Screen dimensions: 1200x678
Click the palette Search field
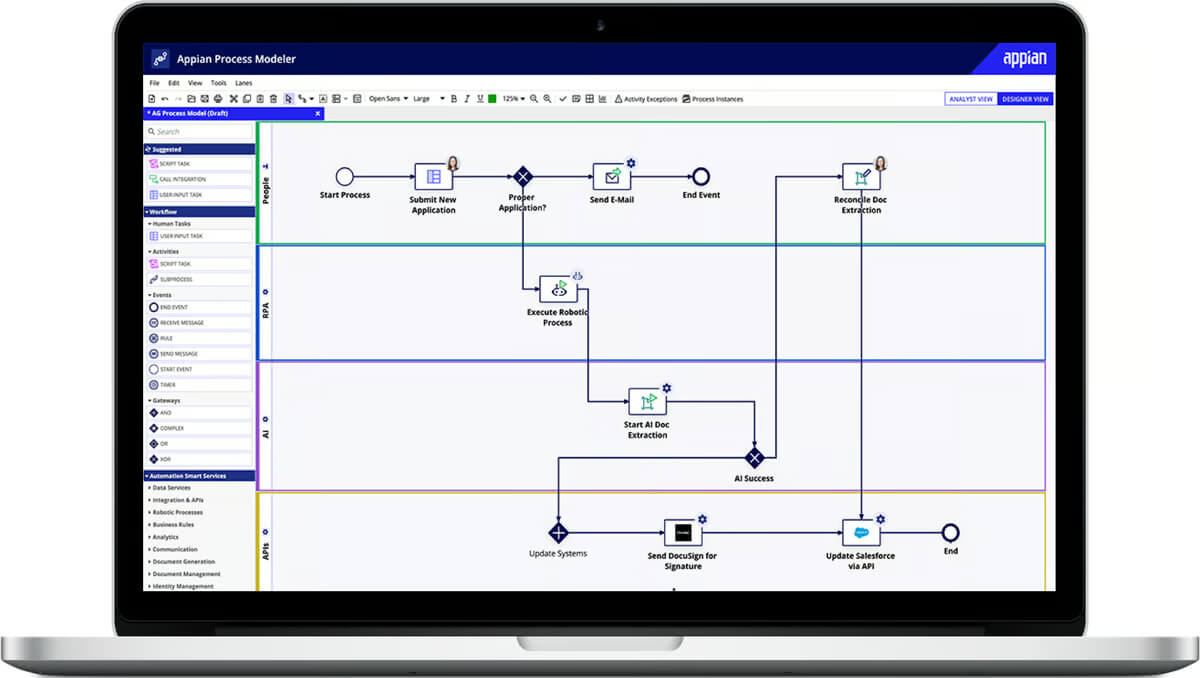(199, 131)
